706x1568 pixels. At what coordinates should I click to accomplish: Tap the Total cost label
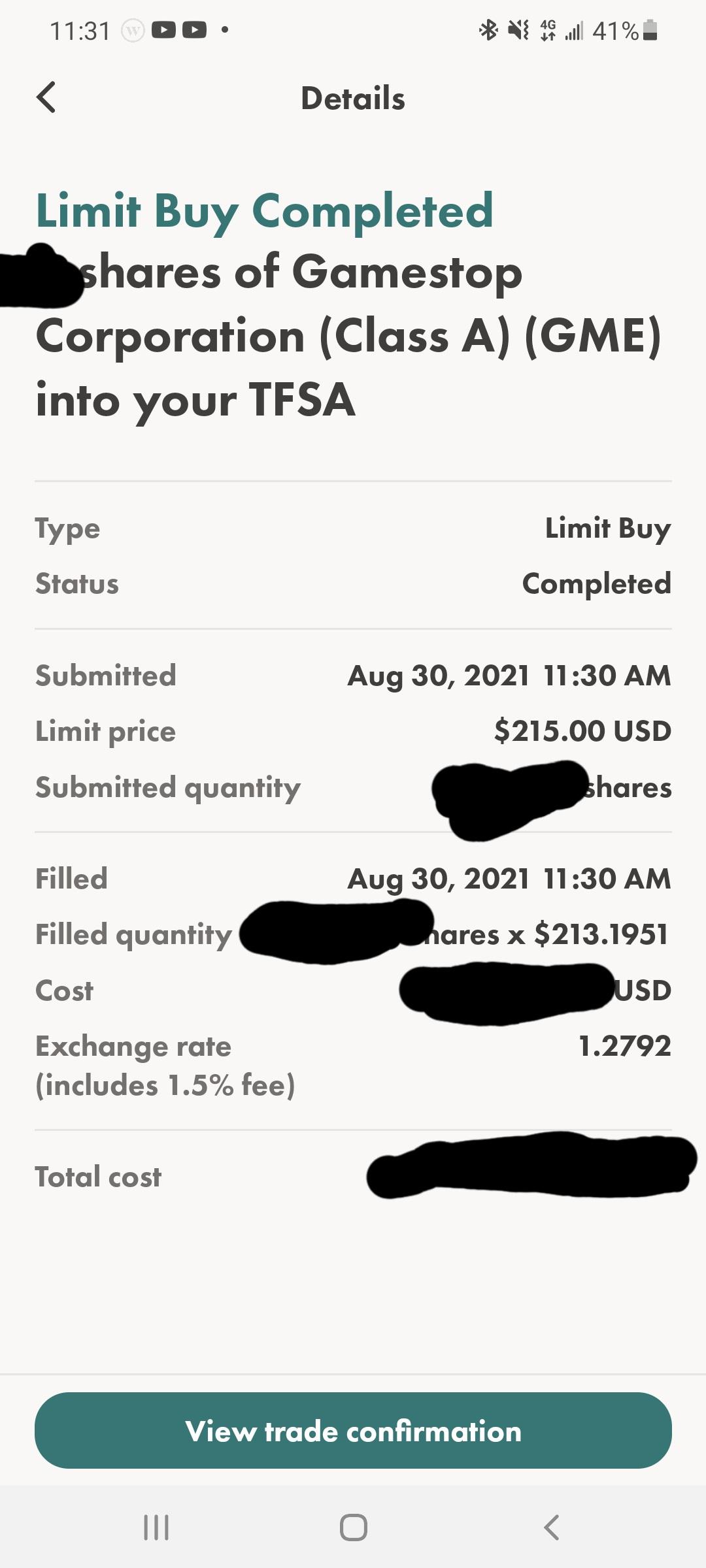(98, 1177)
